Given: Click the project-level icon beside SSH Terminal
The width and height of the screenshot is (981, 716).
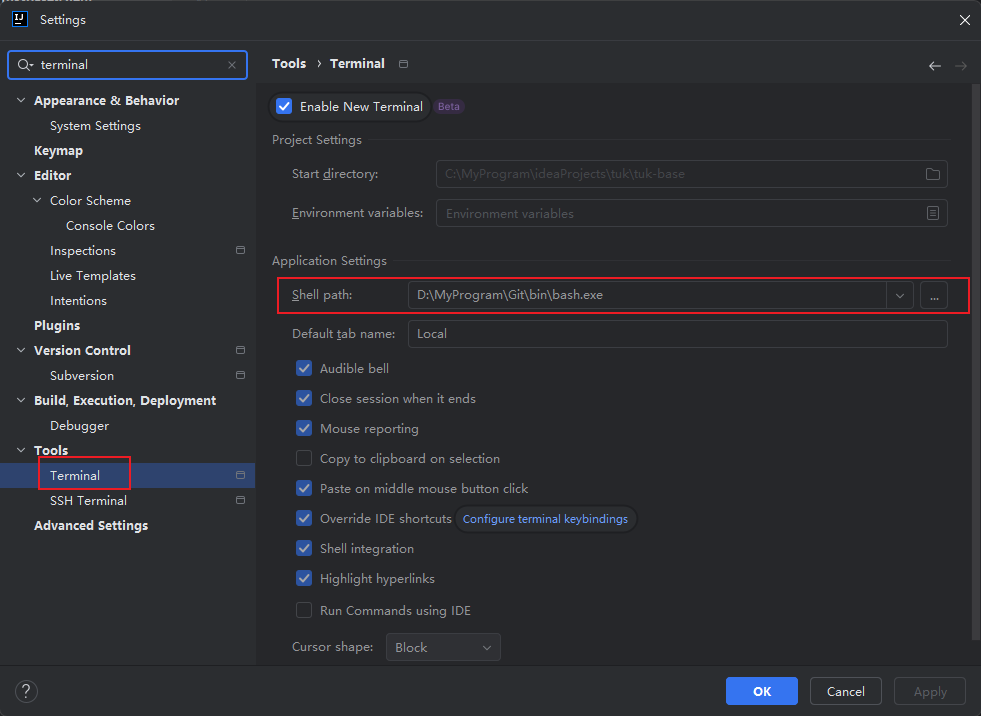Looking at the screenshot, I should 240,501.
